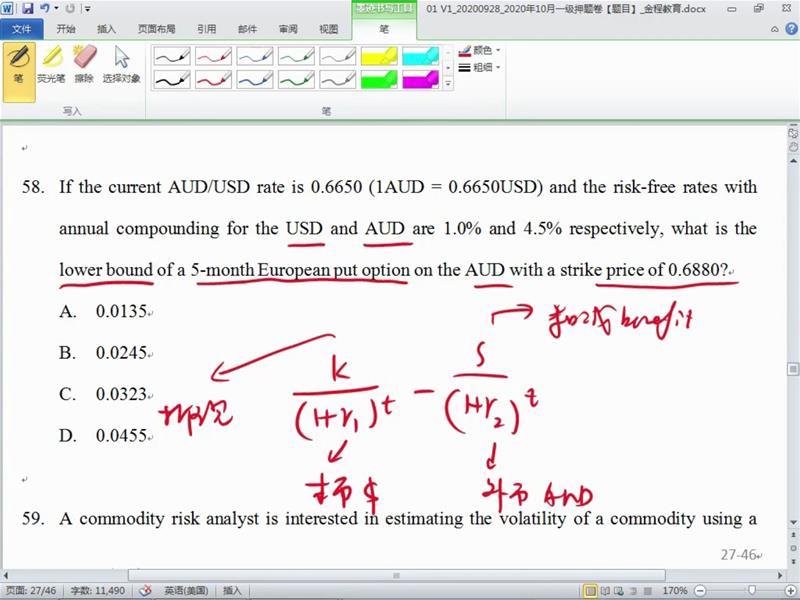800x600 pixels.
Task: Click the Save icon in quick access toolbar
Action: pyautogui.click(x=27, y=8)
